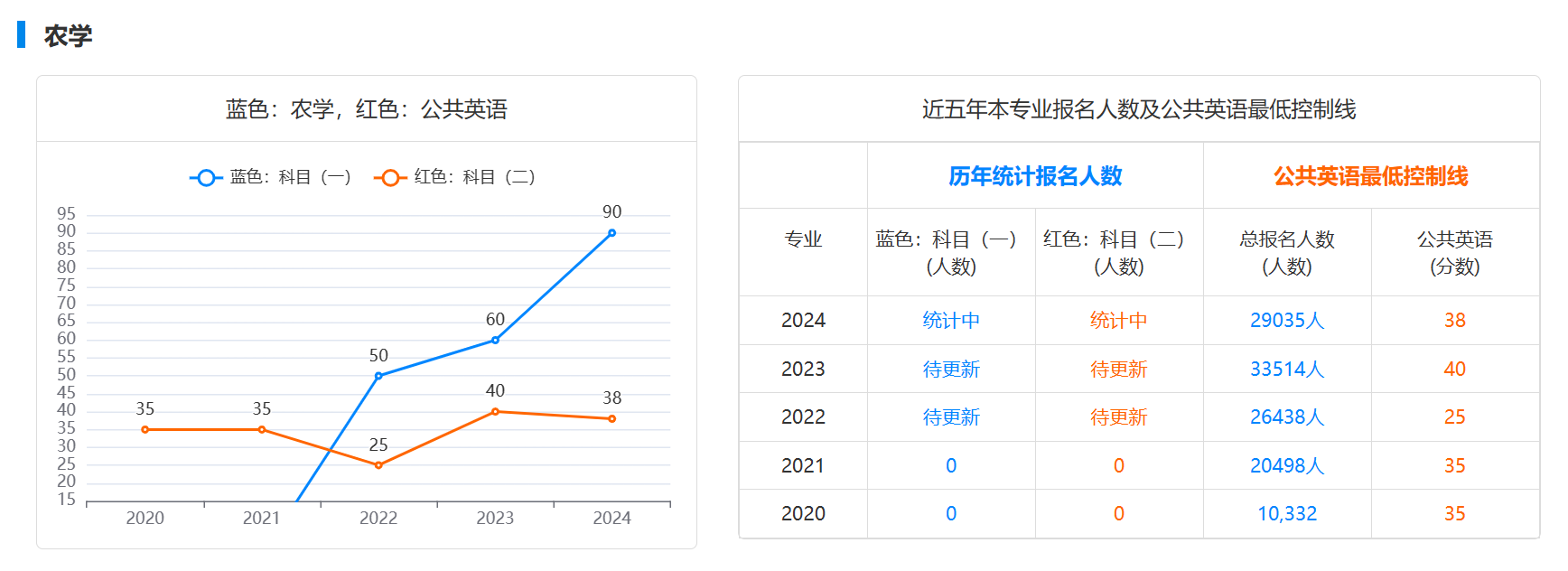Click the 历年统计报名人数 column header
Viewport: 1568px width, 571px height.
tap(1035, 176)
